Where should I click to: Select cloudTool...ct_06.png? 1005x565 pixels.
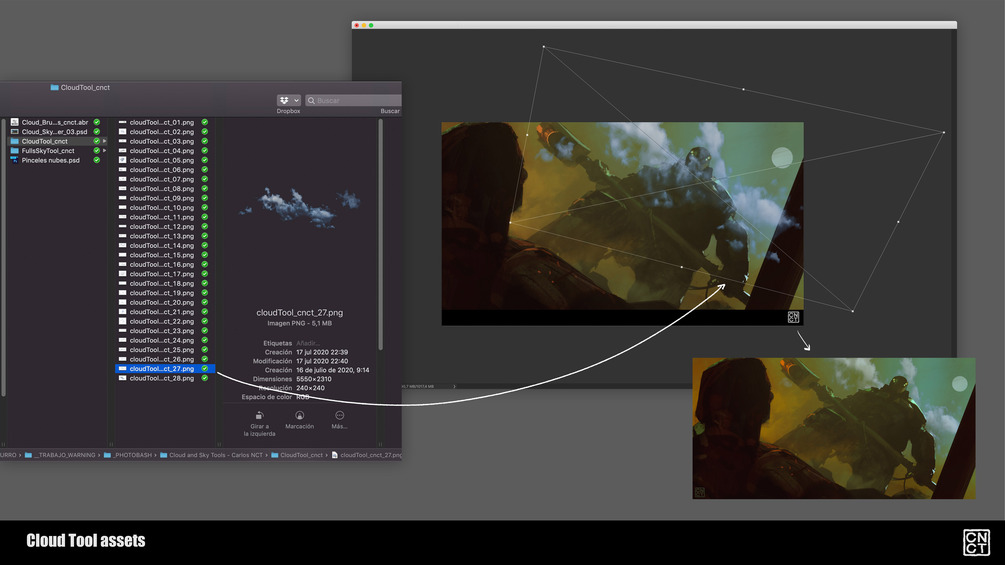[x=165, y=170]
